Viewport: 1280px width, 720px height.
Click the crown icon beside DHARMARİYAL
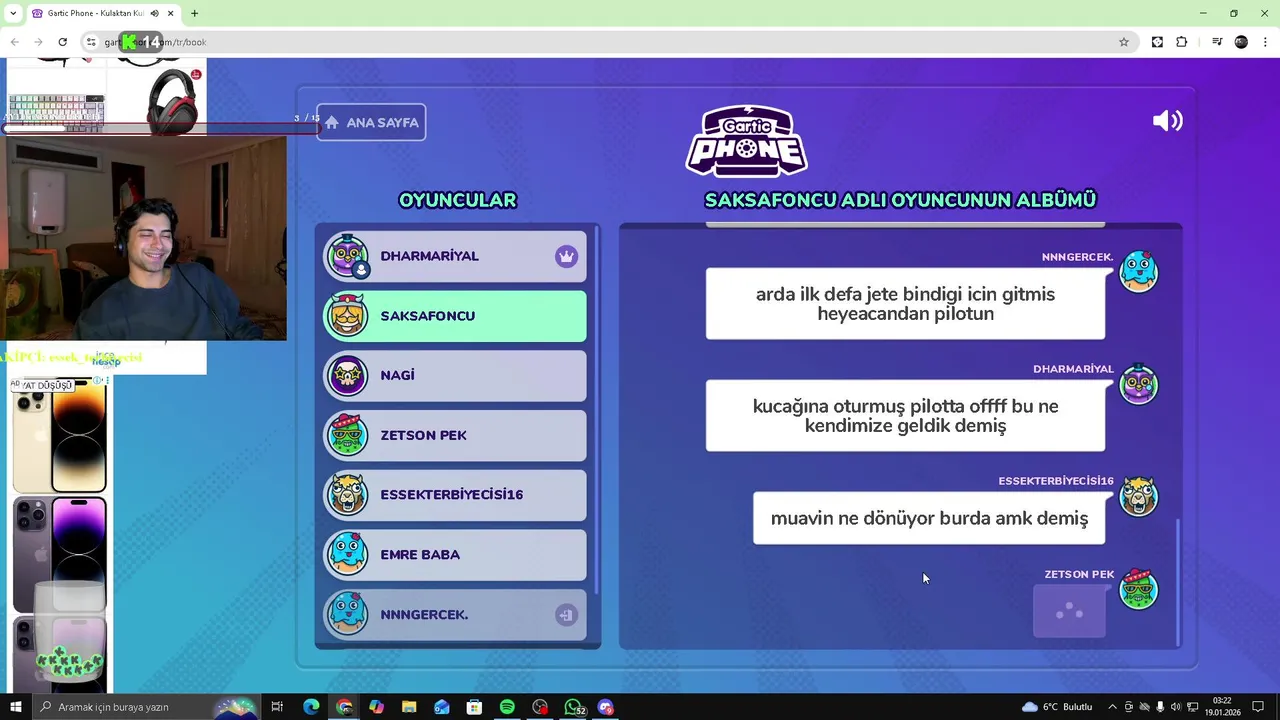tap(566, 256)
